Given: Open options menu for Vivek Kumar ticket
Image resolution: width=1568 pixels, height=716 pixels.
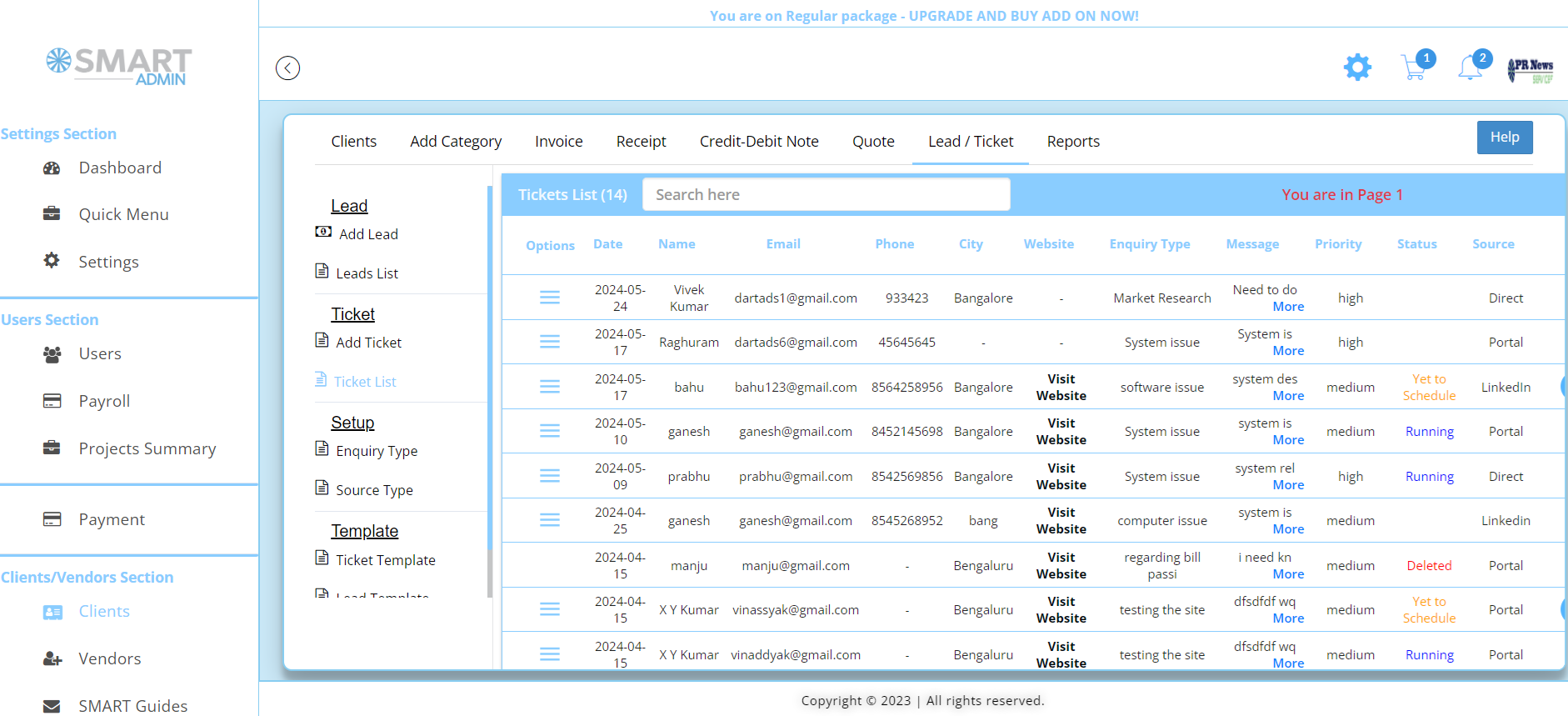Looking at the screenshot, I should coord(550,298).
